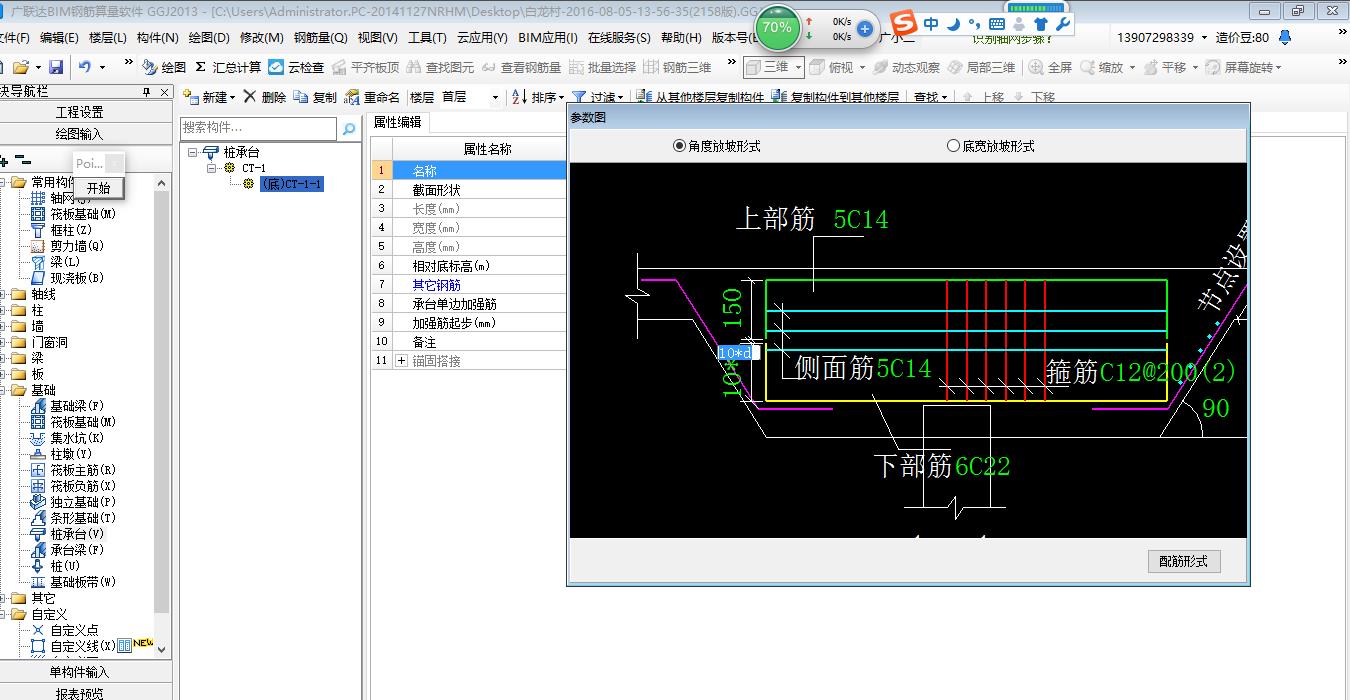1350x700 pixels.
Task: Click 删除 delete component button
Action: [265, 97]
